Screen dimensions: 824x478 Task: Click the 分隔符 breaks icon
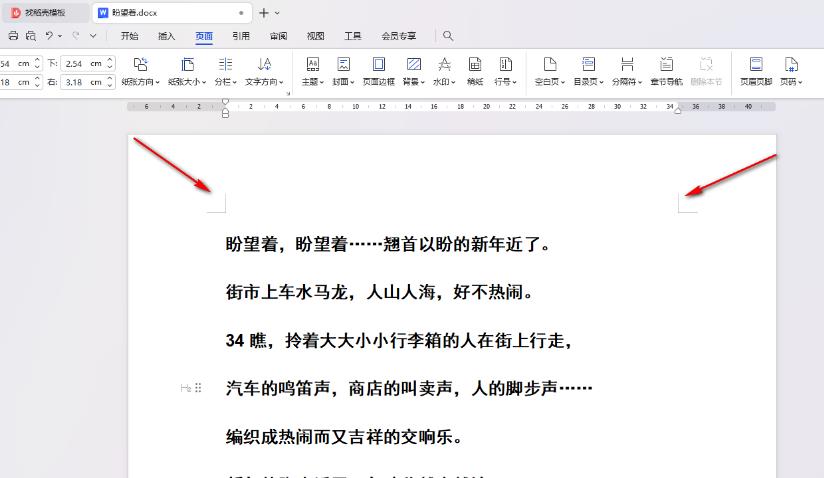pyautogui.click(x=627, y=65)
